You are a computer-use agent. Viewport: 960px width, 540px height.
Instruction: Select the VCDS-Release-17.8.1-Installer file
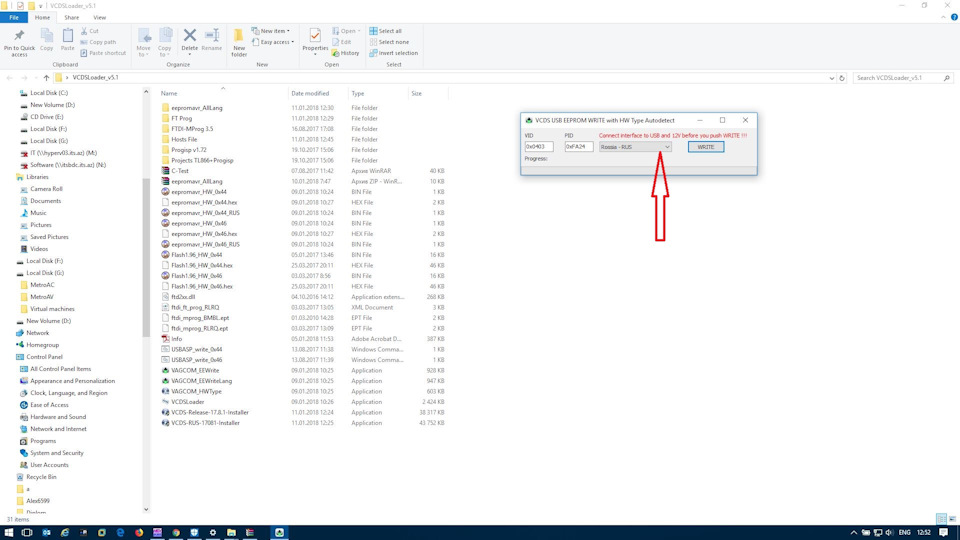(x=205, y=413)
